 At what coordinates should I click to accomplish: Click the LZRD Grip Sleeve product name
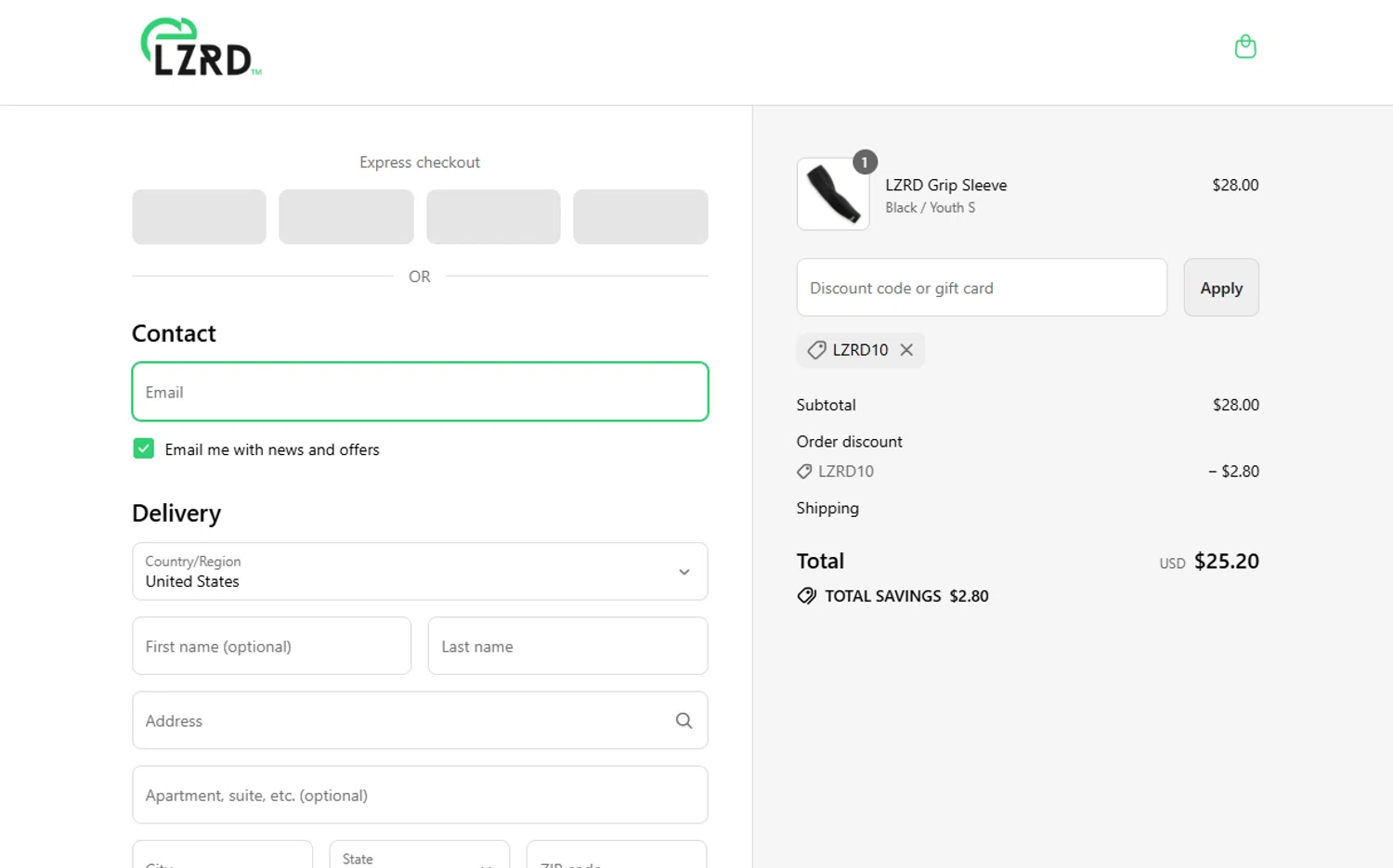click(946, 185)
